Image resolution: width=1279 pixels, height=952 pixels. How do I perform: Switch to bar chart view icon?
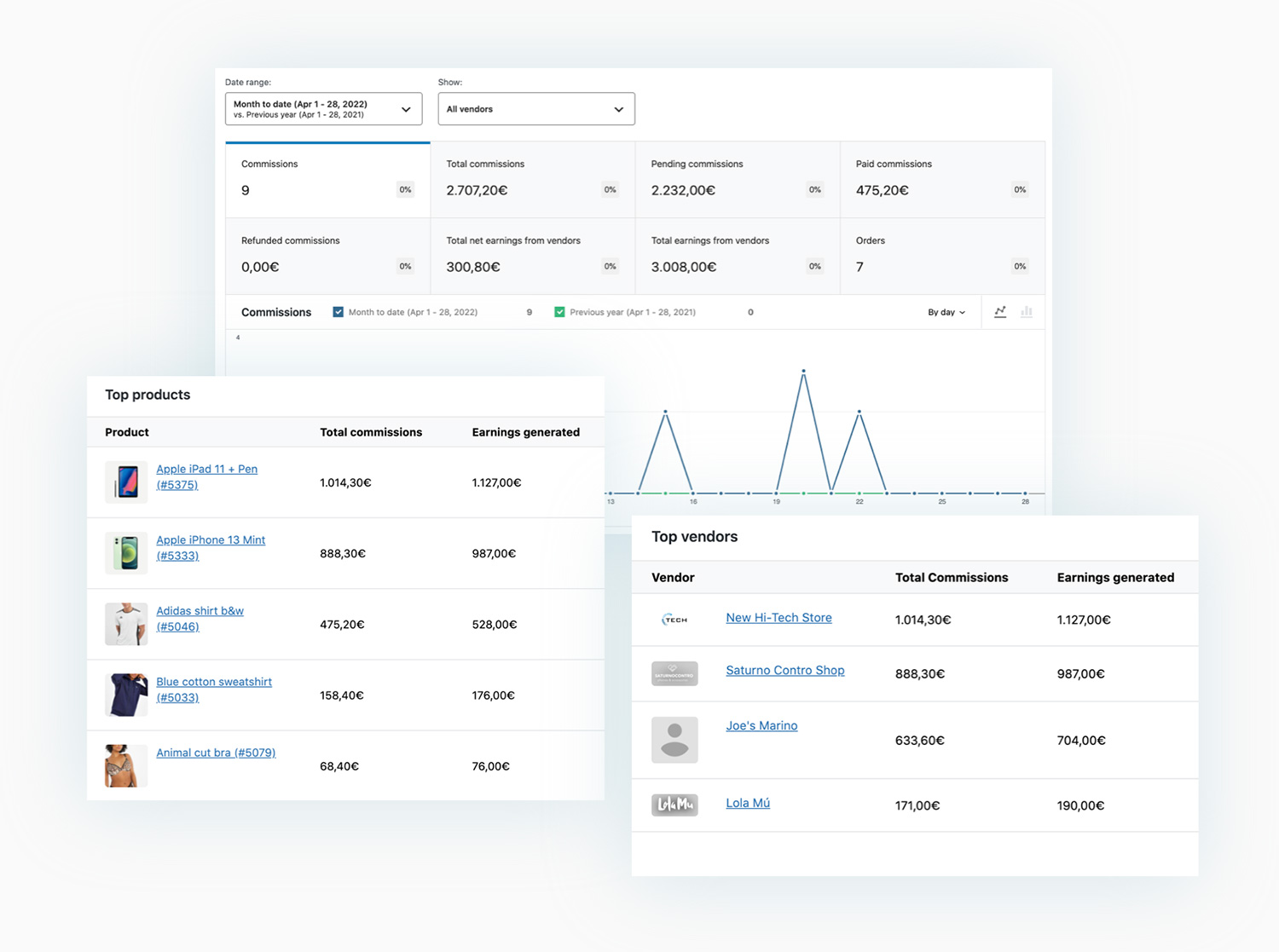coord(1027,312)
